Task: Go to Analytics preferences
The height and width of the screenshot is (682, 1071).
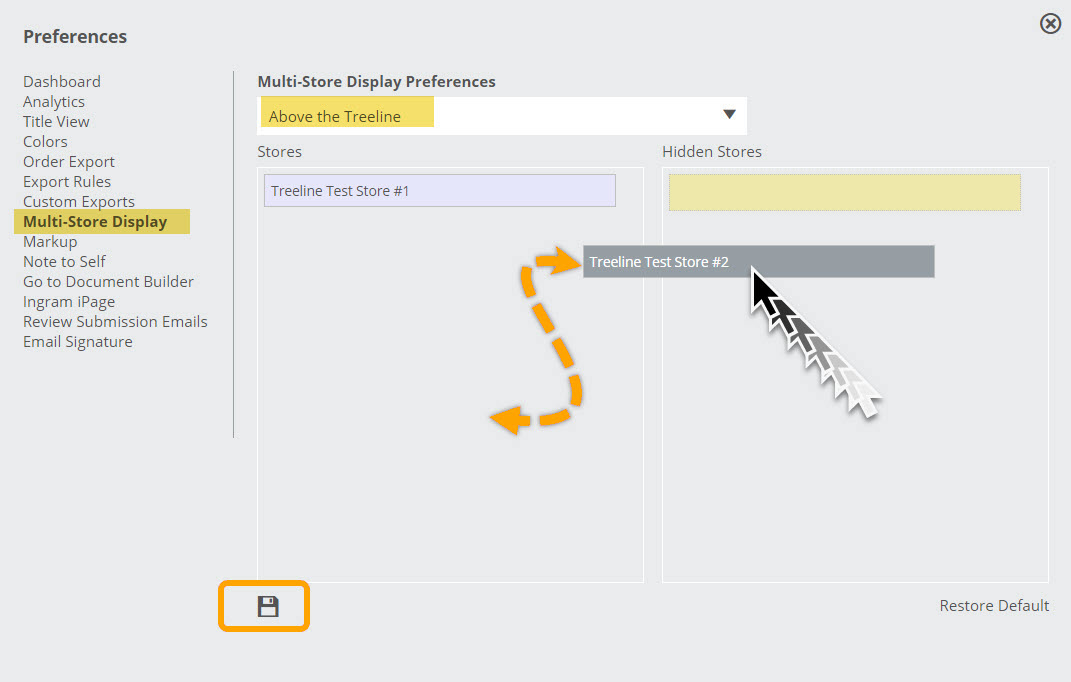Action: click(54, 102)
